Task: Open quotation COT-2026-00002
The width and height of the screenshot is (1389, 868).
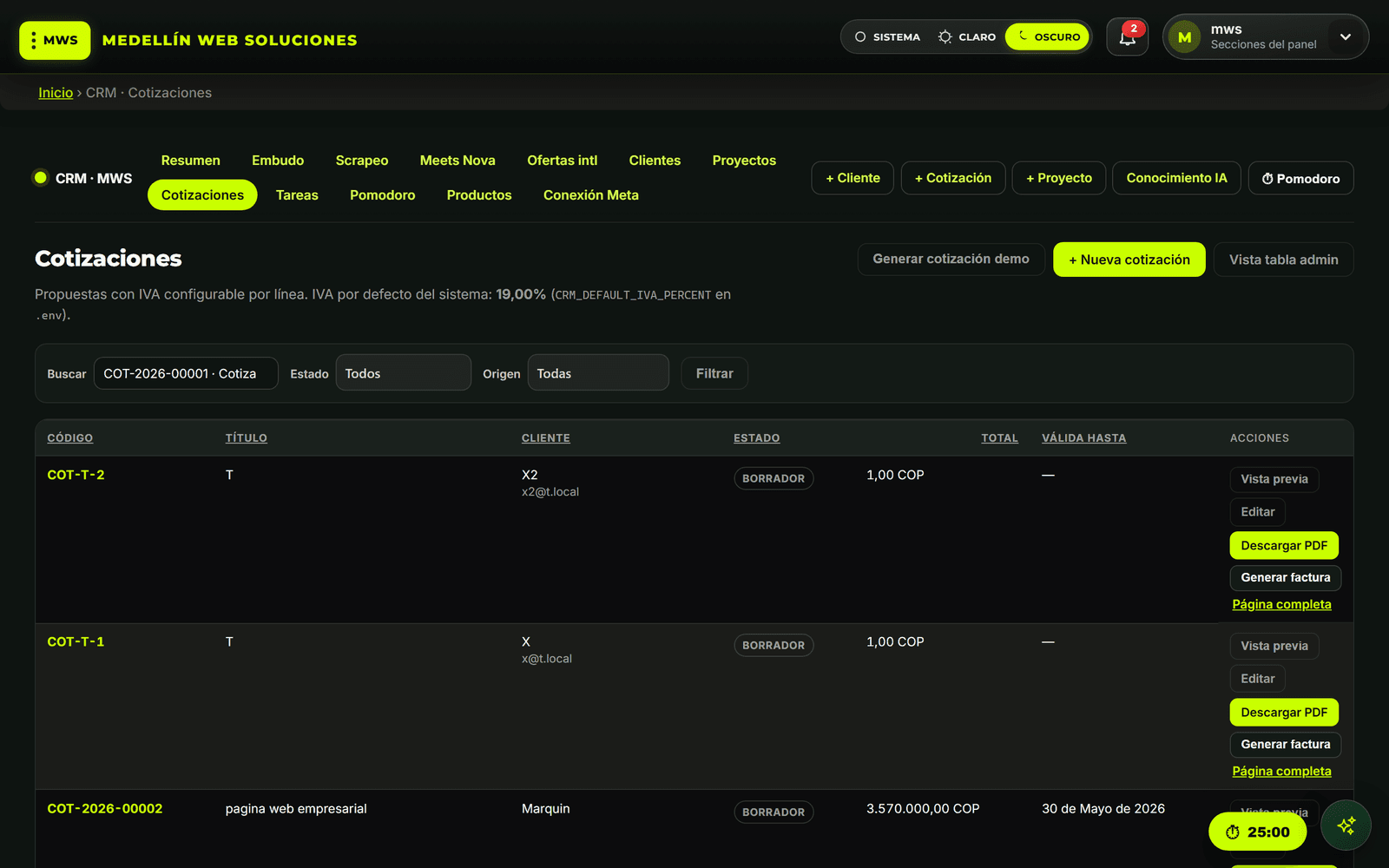Action: pyautogui.click(x=105, y=808)
